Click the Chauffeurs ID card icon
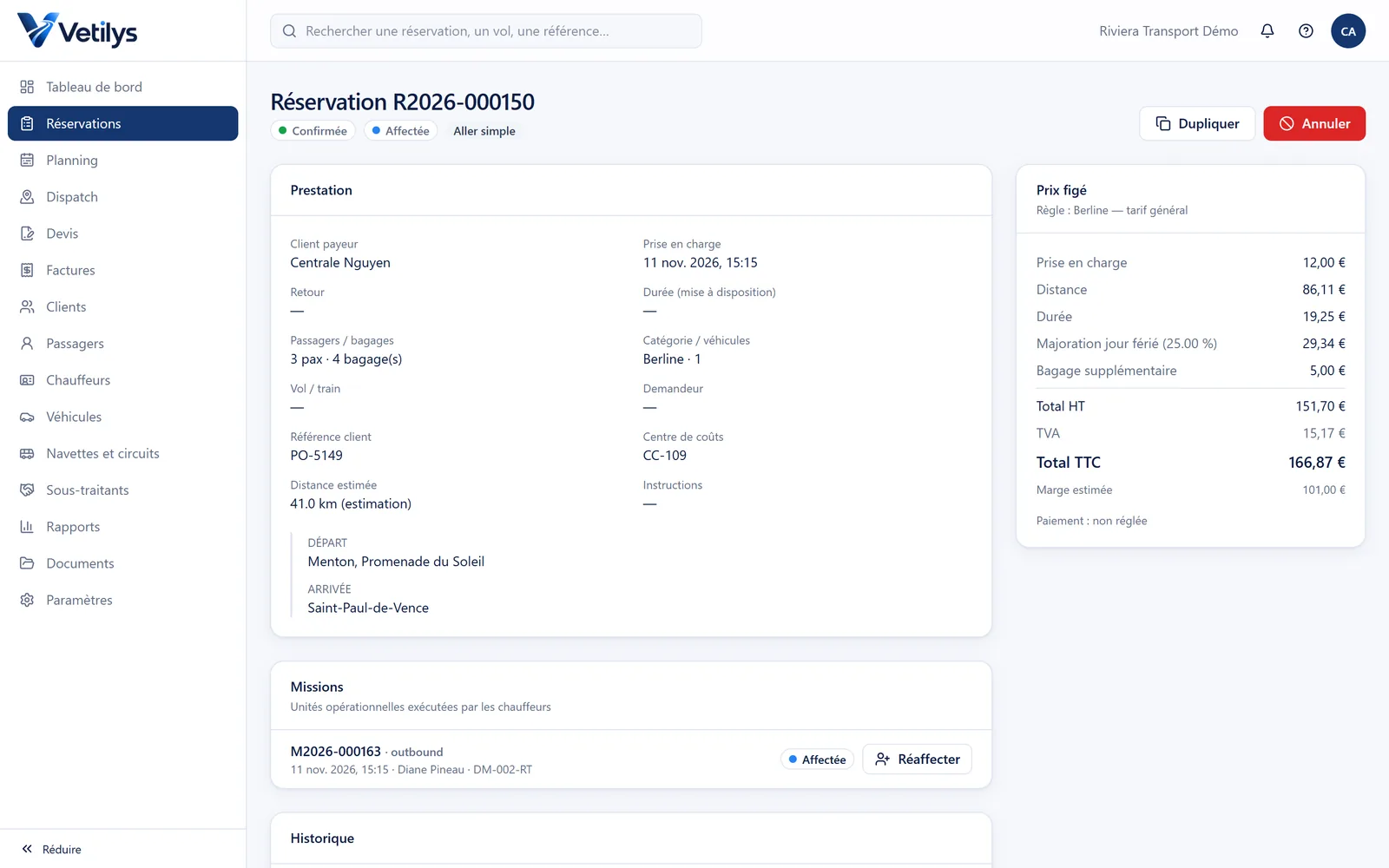Viewport: 1389px width, 868px height. tap(27, 380)
